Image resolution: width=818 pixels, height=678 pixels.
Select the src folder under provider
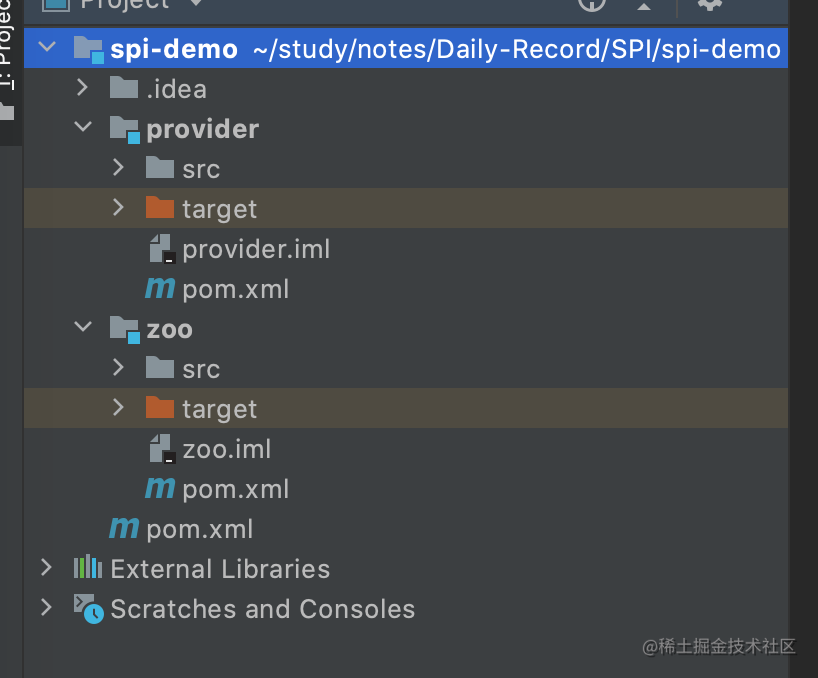(199, 168)
